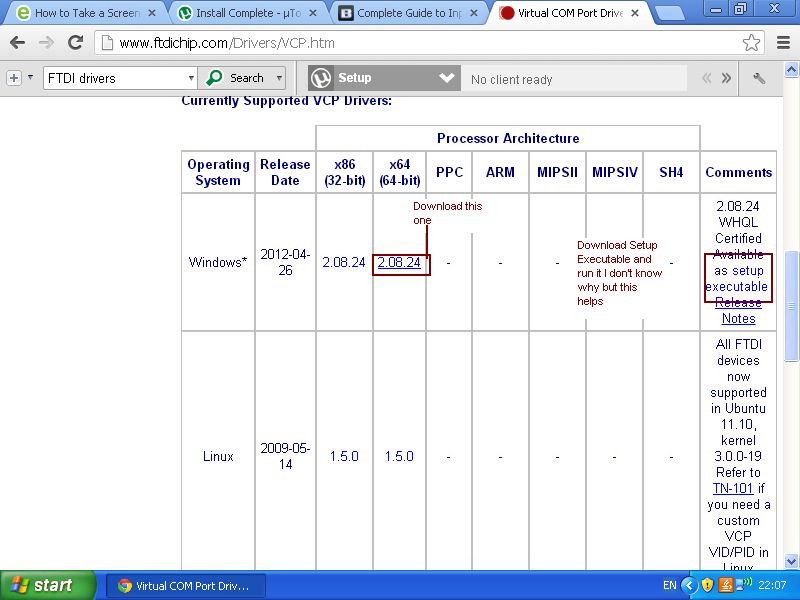800x600 pixels.
Task: Click the vertical scrollbar thumb
Action: point(791,306)
